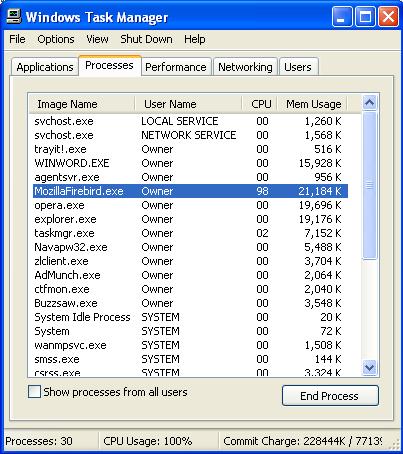Select svchost.exe run by LOCAL SERVICE
The height and width of the screenshot is (454, 403).
pos(190,121)
